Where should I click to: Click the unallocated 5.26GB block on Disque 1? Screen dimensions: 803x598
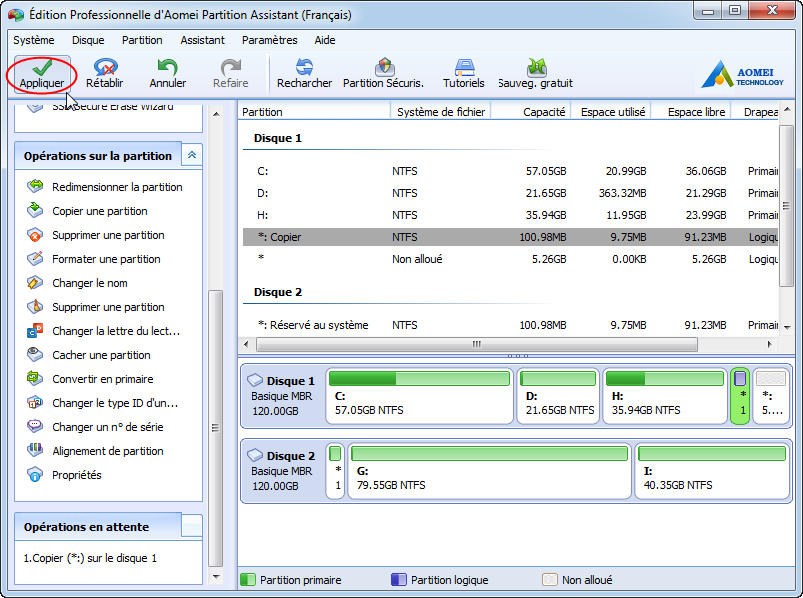[x=771, y=396]
